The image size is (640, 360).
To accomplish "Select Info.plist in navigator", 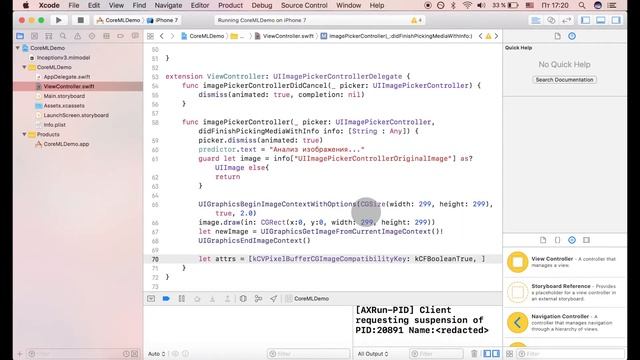I will 54,125.
